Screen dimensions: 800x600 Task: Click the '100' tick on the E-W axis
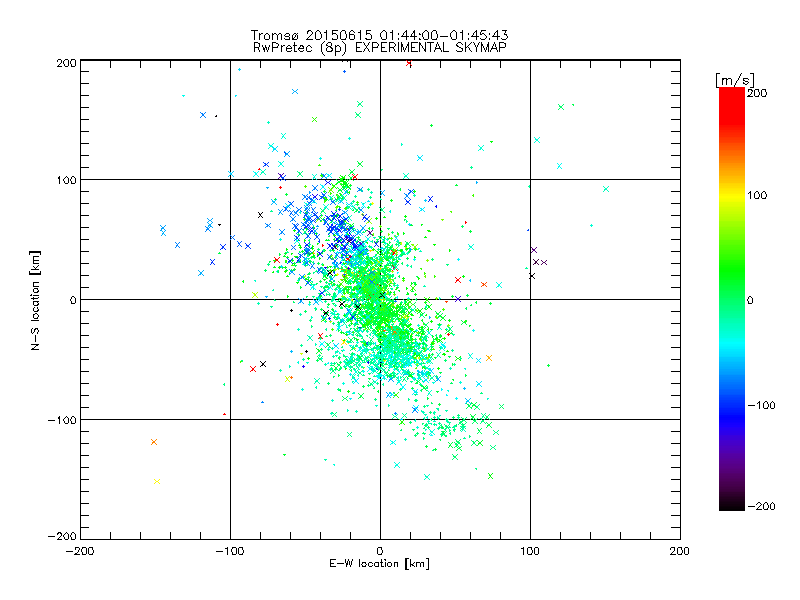coord(530,551)
